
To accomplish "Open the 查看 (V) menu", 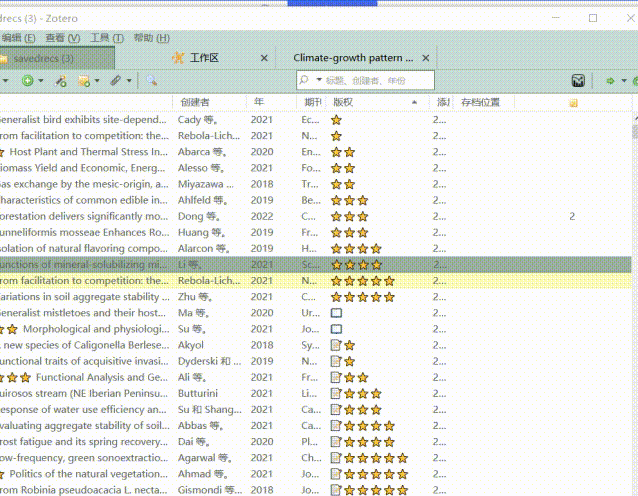I will (63, 38).
